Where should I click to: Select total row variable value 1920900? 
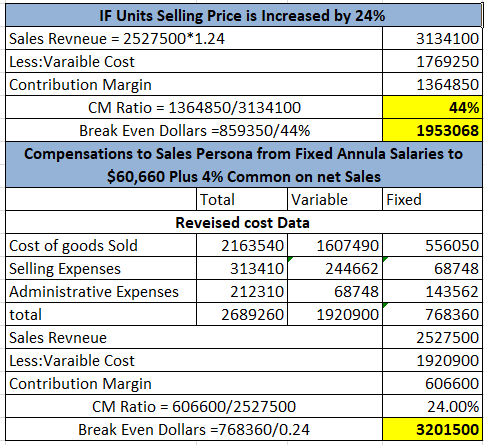click(335, 314)
